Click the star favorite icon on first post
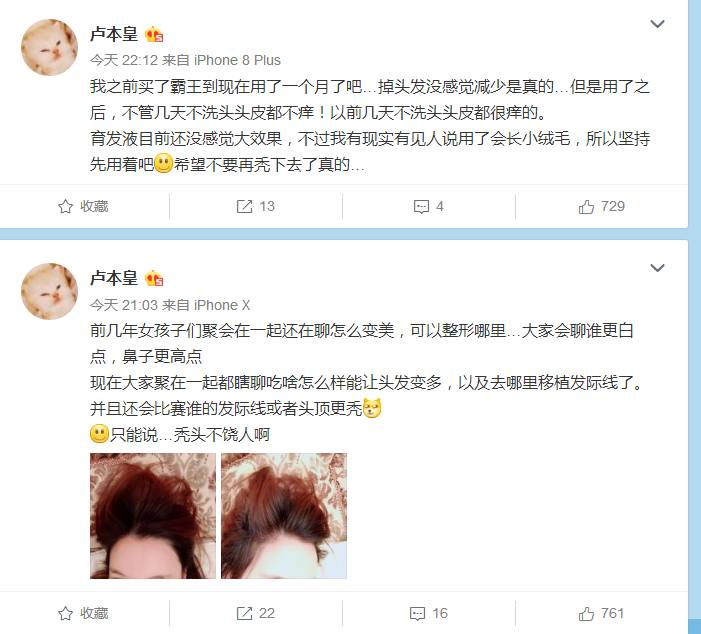 tap(65, 207)
